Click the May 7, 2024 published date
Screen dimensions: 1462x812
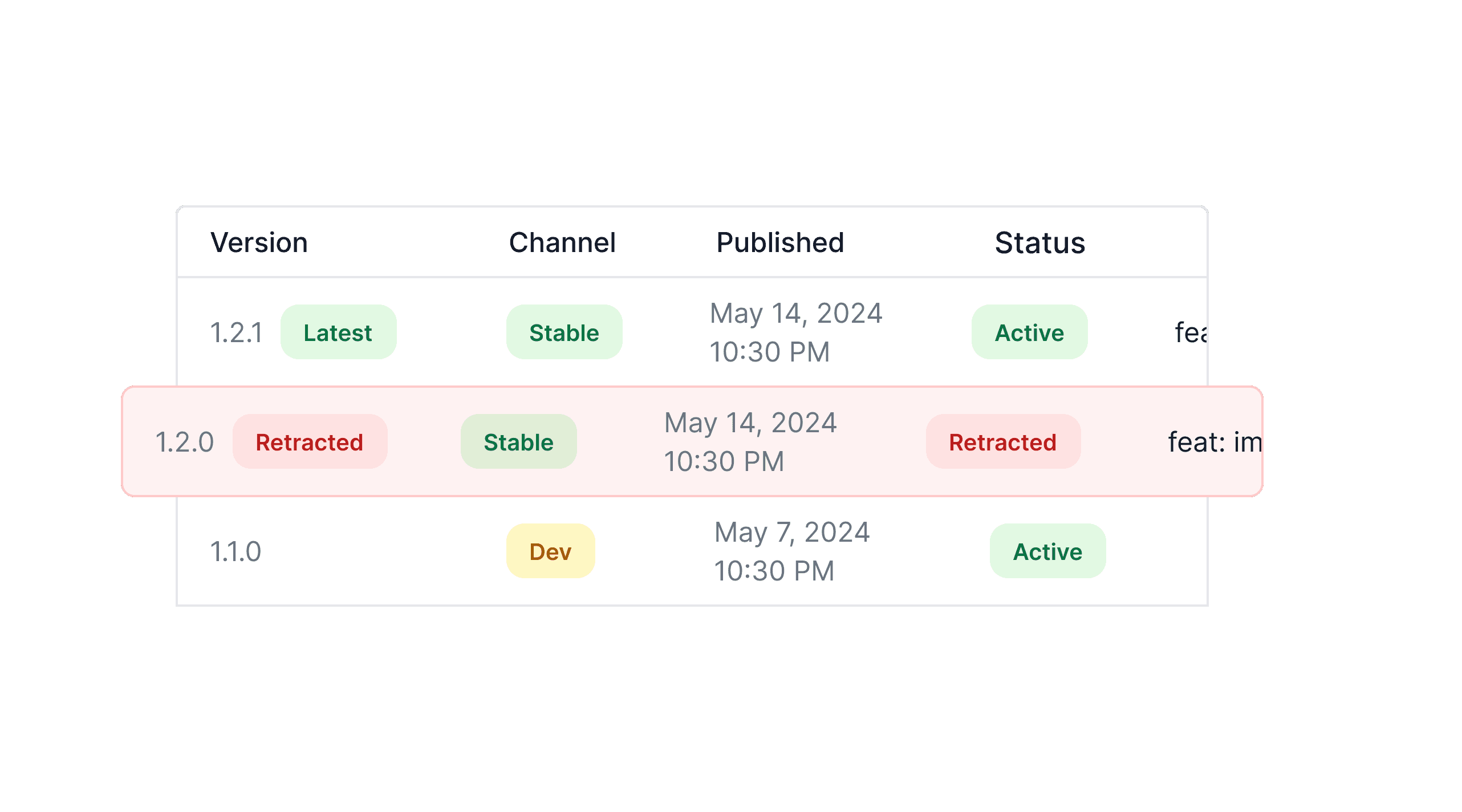(791, 551)
